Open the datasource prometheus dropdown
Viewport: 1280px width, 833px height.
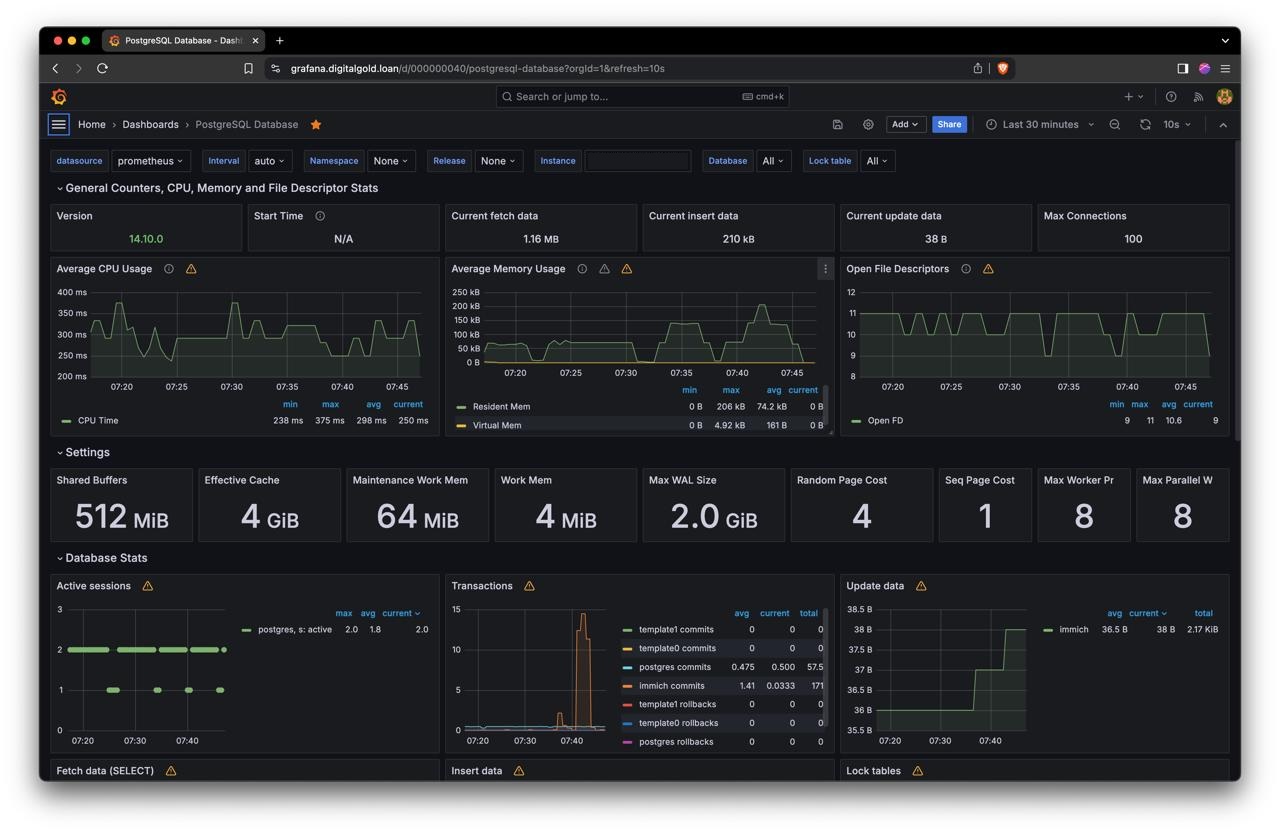(x=151, y=161)
